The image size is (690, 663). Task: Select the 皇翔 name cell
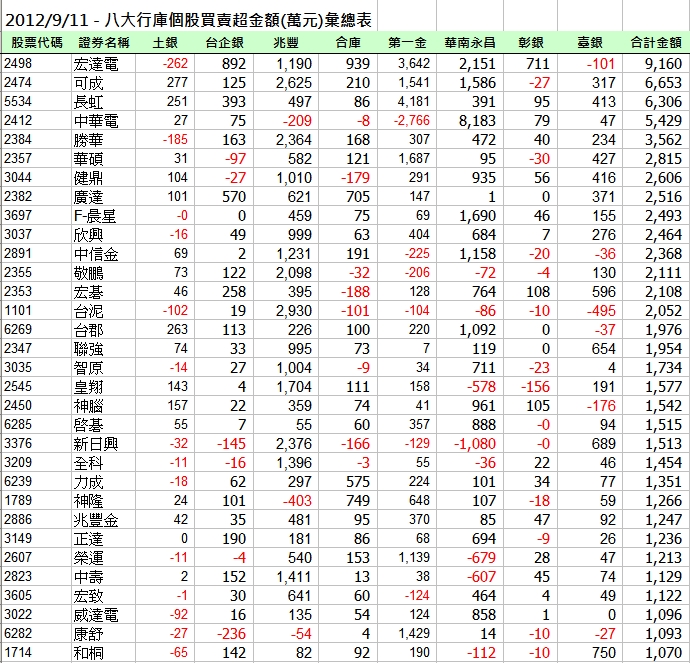coord(88,387)
